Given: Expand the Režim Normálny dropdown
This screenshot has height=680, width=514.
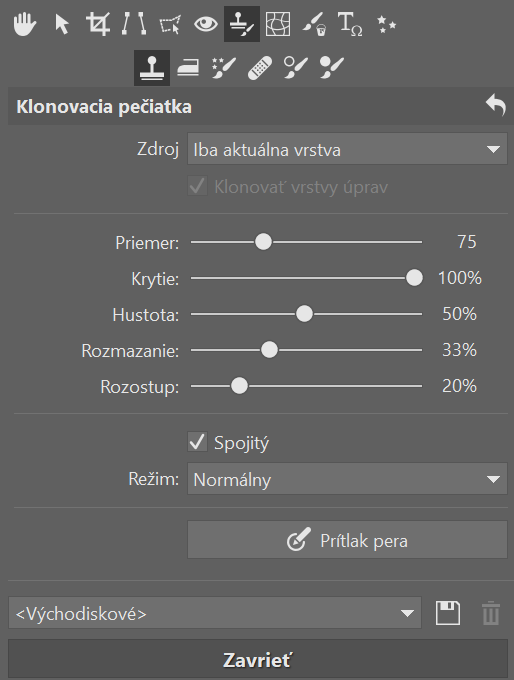Looking at the screenshot, I should pos(347,479).
